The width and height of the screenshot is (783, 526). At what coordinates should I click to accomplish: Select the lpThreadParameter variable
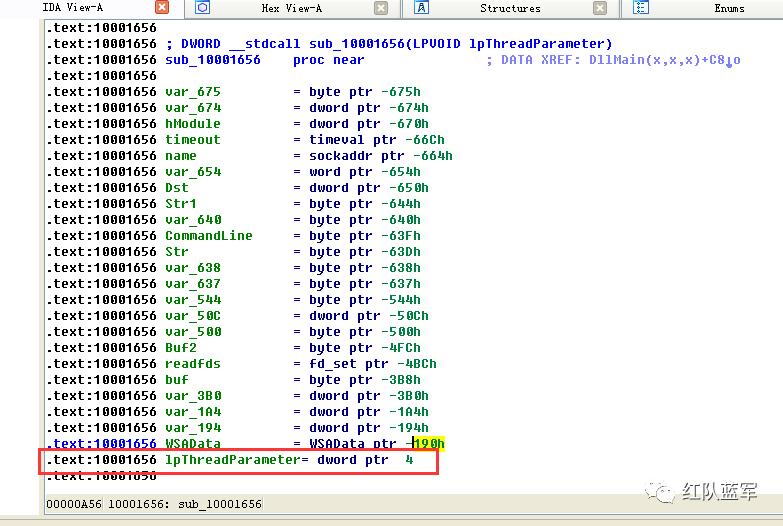click(x=233, y=460)
